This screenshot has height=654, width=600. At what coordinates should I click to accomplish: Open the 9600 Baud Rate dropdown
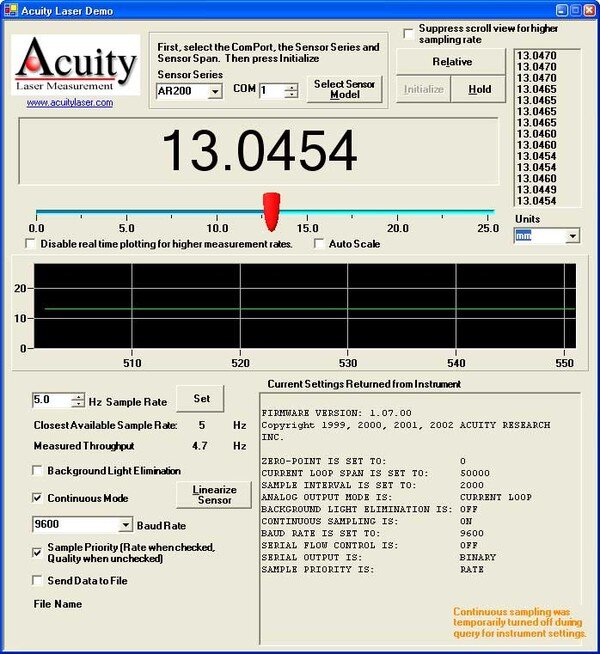click(x=126, y=525)
